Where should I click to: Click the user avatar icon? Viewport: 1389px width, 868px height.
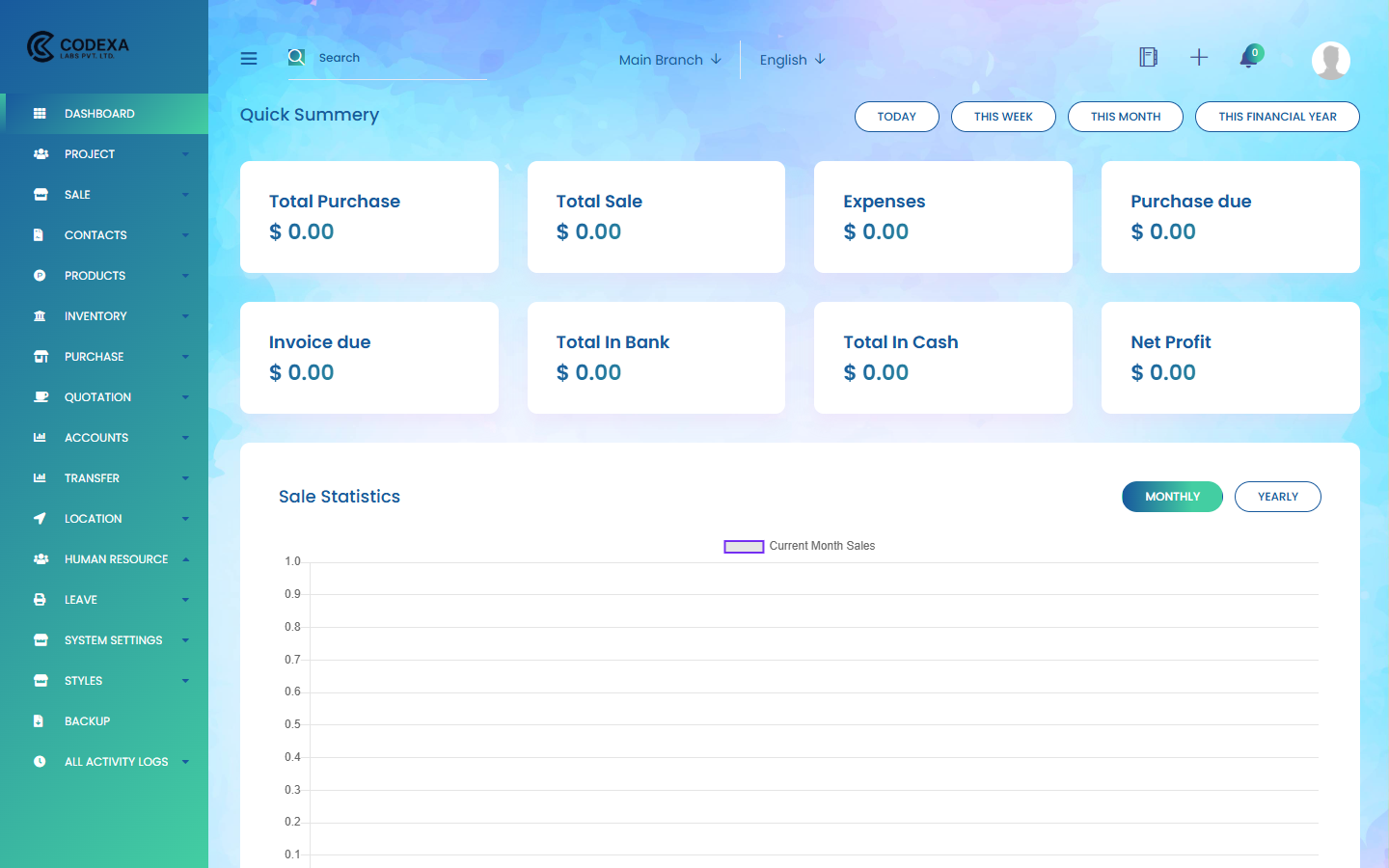(x=1330, y=60)
